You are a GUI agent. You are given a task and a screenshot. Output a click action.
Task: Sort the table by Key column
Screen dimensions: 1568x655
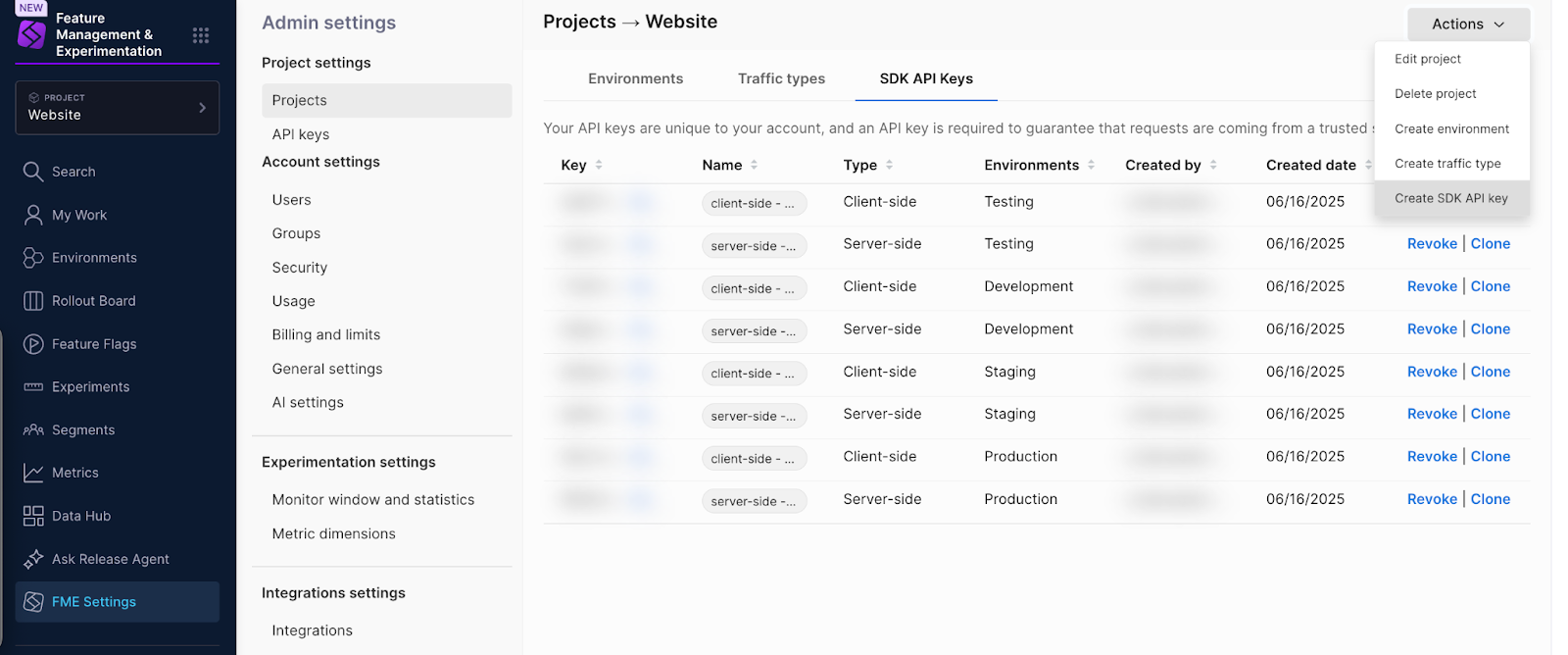pos(599,165)
